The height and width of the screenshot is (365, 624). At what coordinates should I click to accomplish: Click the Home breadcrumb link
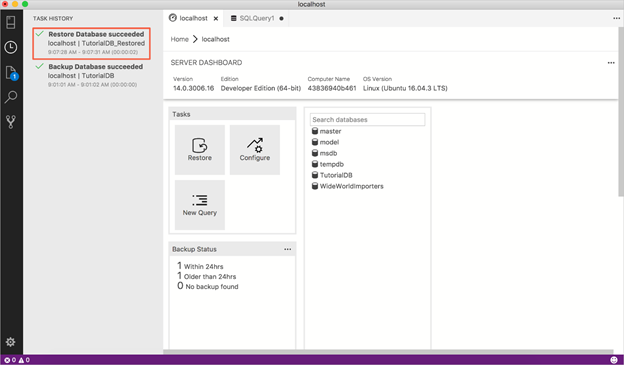point(179,39)
